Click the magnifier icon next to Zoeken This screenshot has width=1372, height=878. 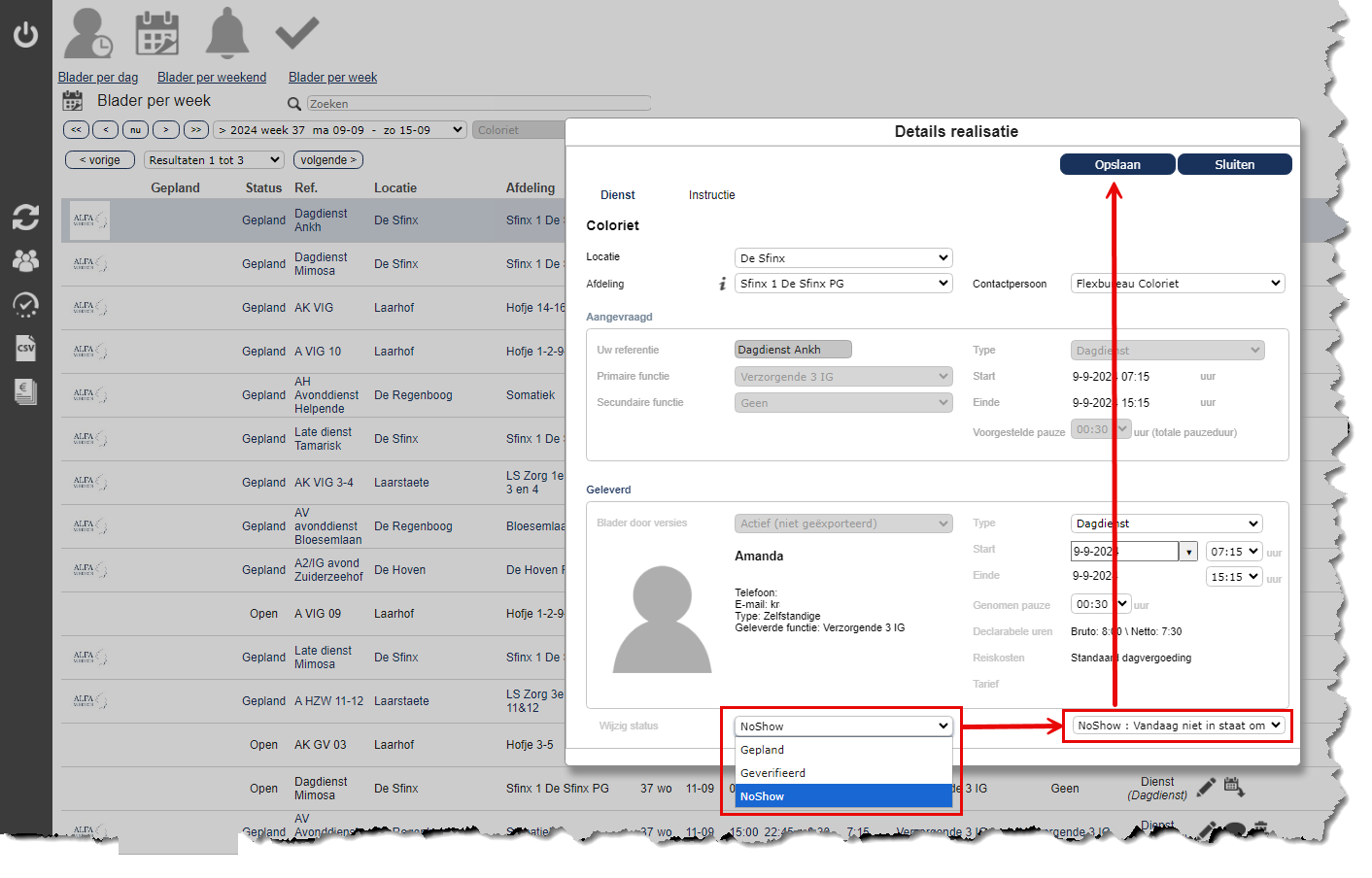point(294,104)
